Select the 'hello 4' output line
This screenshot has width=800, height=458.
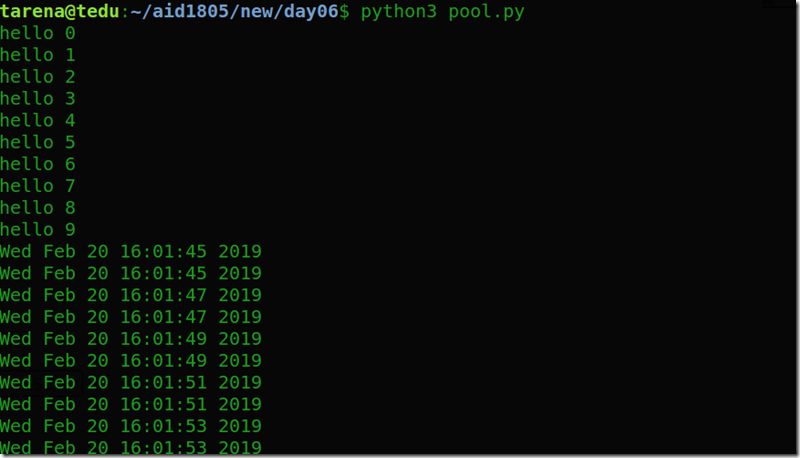click(x=38, y=120)
